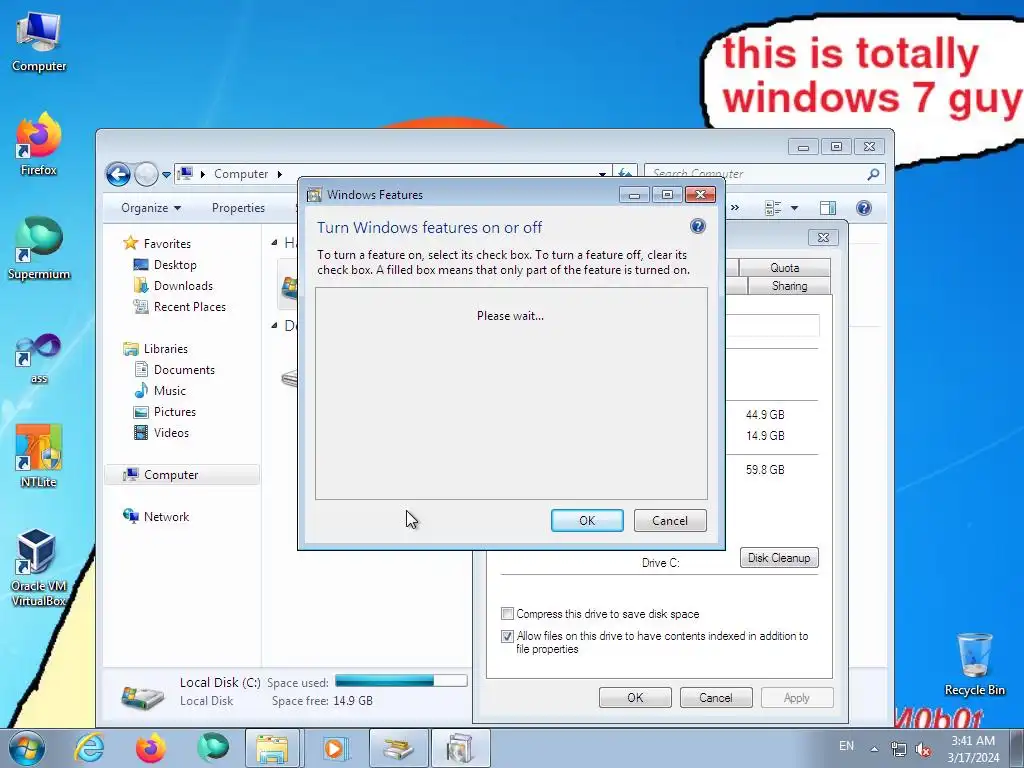Open the recent pages dropdown next to forward

click(167, 174)
